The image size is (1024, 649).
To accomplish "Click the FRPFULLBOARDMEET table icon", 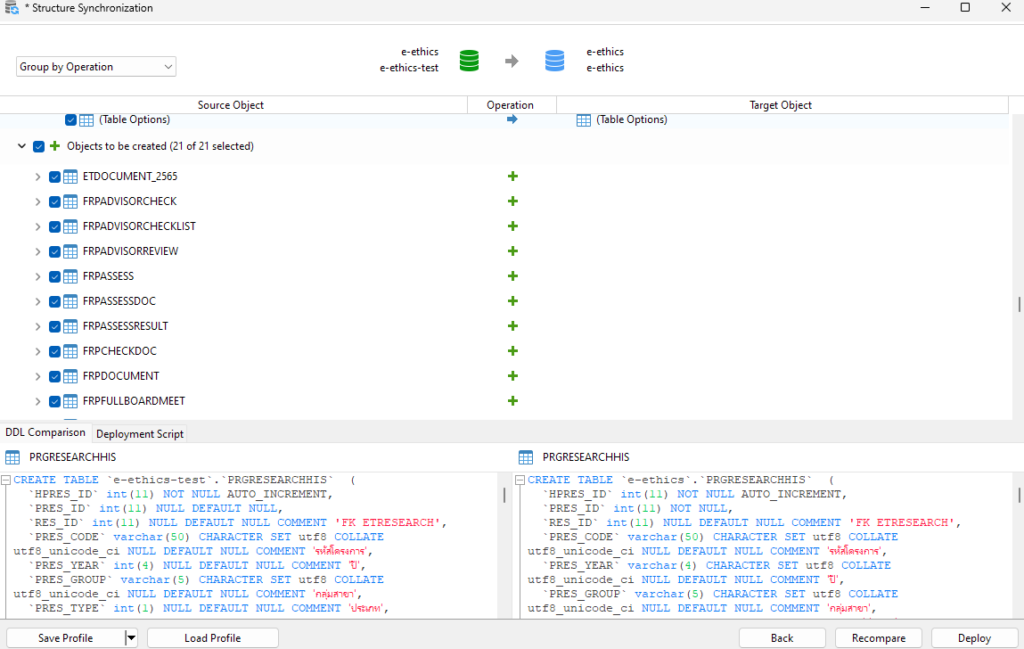I will pos(71,401).
